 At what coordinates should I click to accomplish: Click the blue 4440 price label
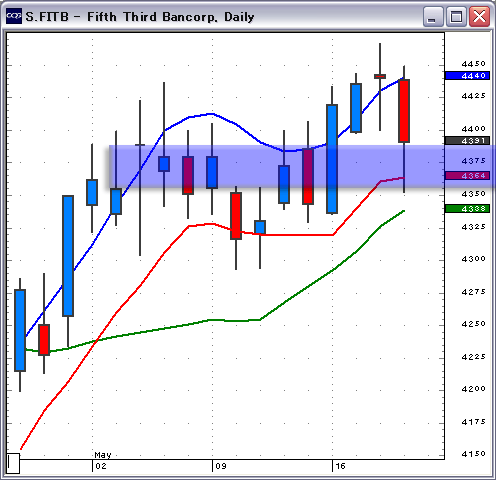tap(467, 76)
